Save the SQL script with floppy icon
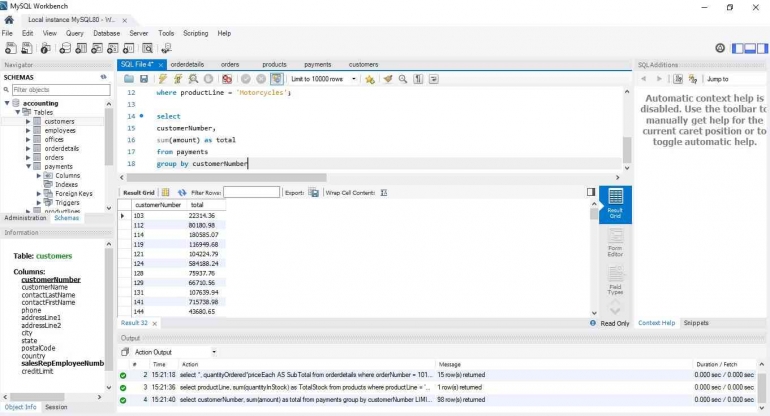 [144, 79]
